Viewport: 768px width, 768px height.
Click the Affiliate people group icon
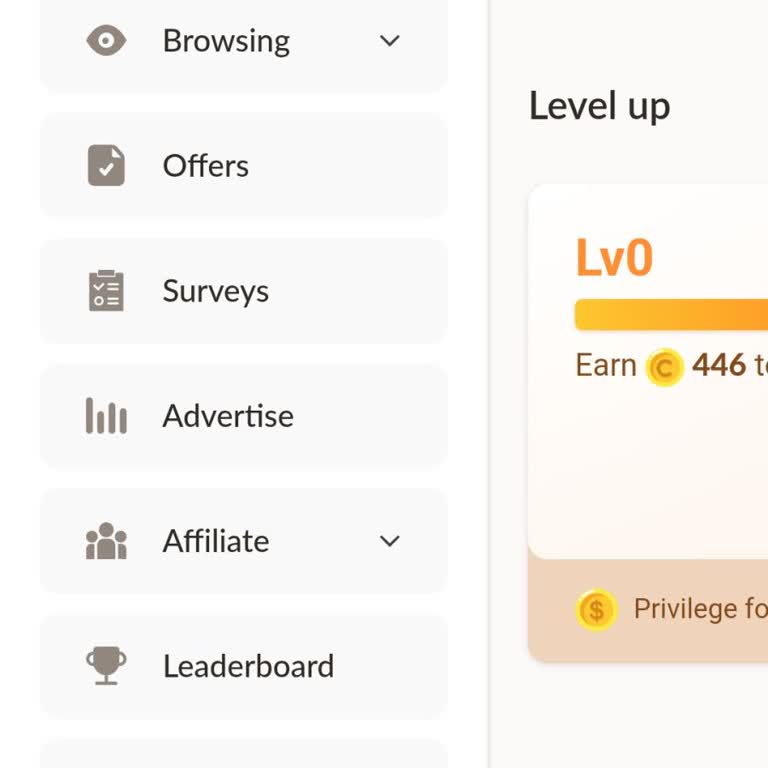coord(106,541)
